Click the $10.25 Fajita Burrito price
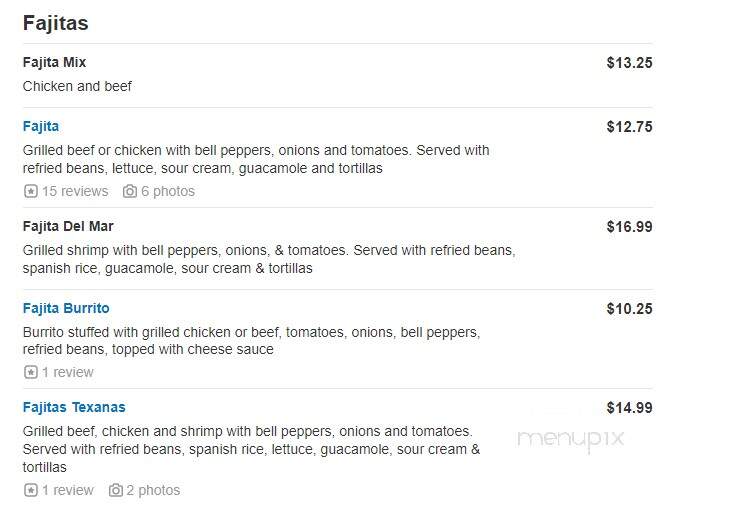This screenshot has height=521, width=750. point(629,309)
